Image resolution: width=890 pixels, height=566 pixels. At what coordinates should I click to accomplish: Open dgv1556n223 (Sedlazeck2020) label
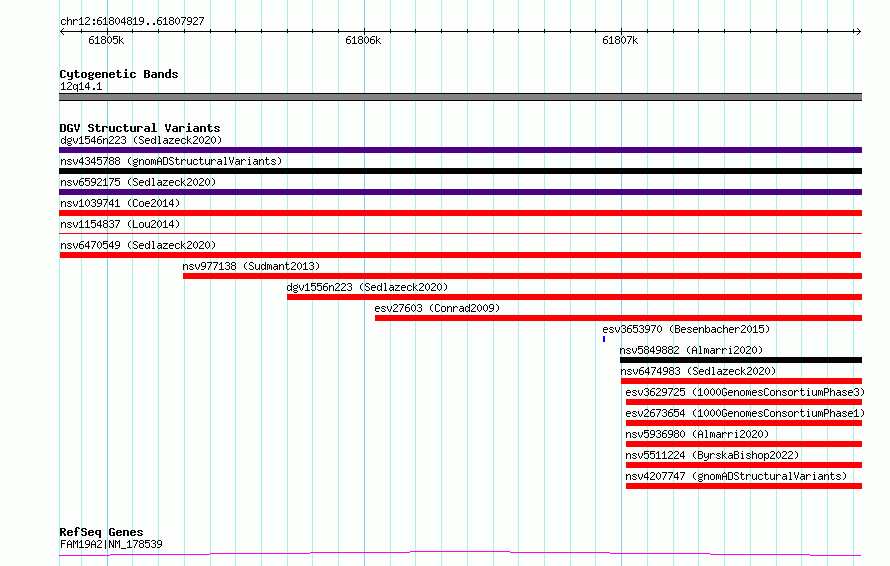click(x=367, y=287)
